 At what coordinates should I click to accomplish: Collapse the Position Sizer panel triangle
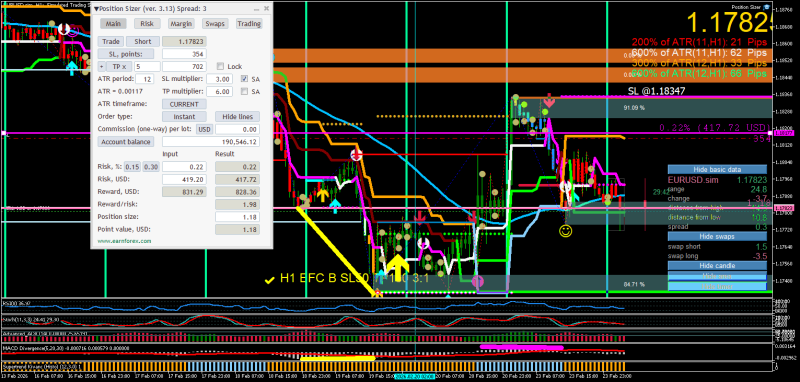96,9
